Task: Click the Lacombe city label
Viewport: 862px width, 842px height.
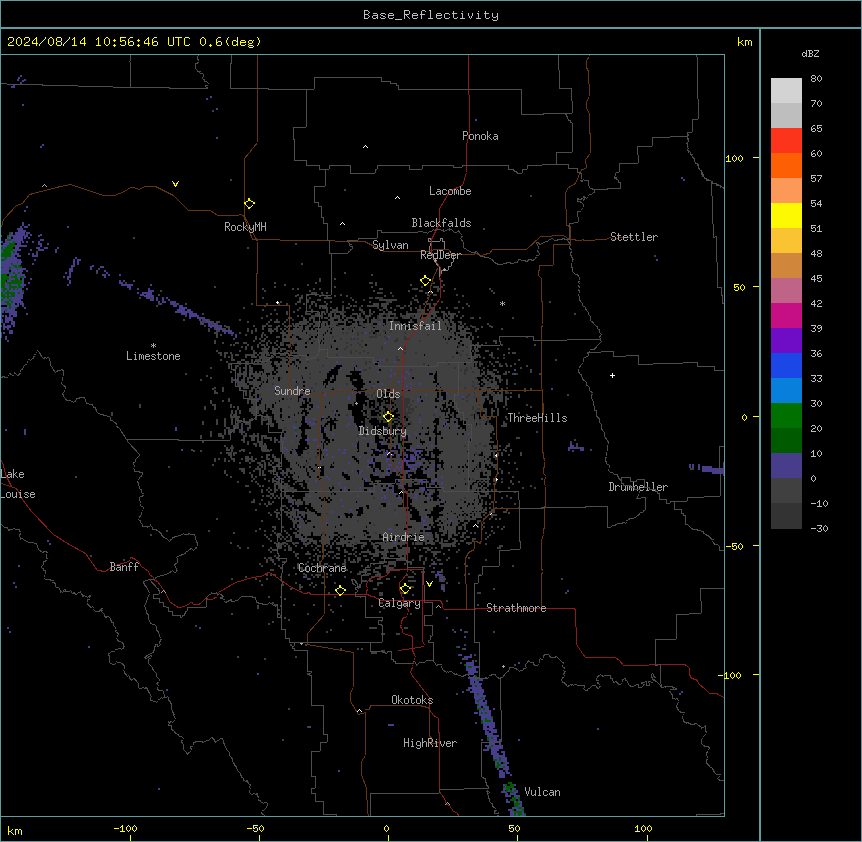Action: pyautogui.click(x=450, y=191)
